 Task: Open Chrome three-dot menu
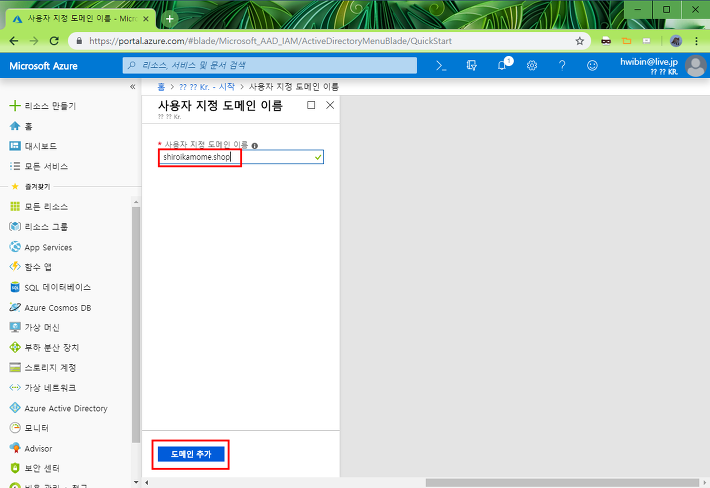point(696,41)
